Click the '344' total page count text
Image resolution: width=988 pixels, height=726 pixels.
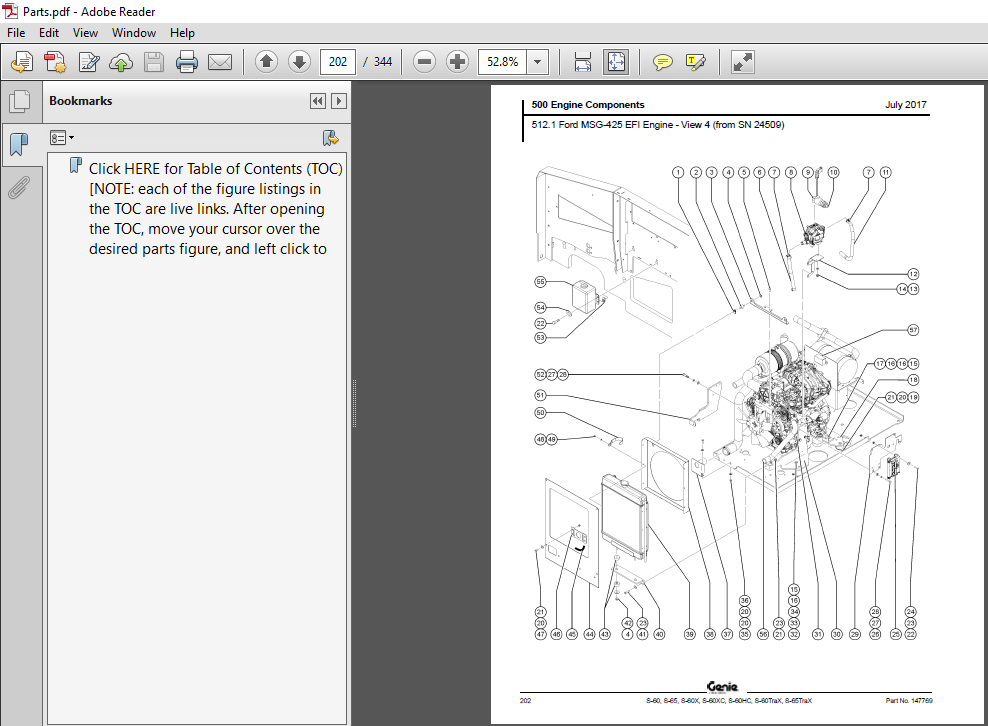382,62
